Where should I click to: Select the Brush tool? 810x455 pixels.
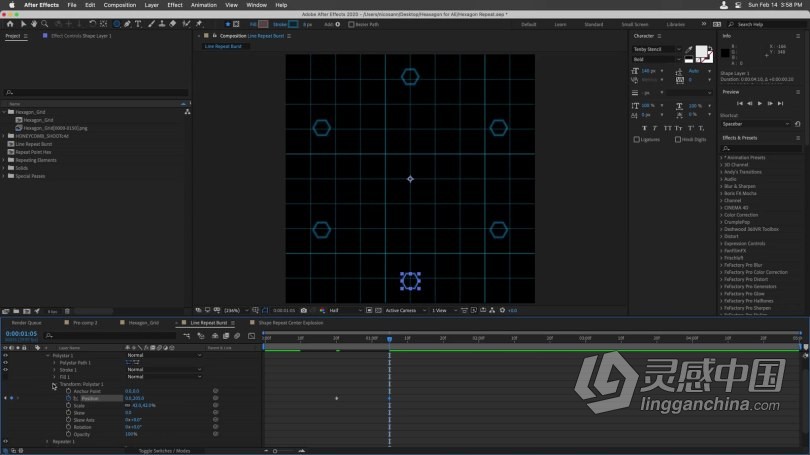click(151, 24)
